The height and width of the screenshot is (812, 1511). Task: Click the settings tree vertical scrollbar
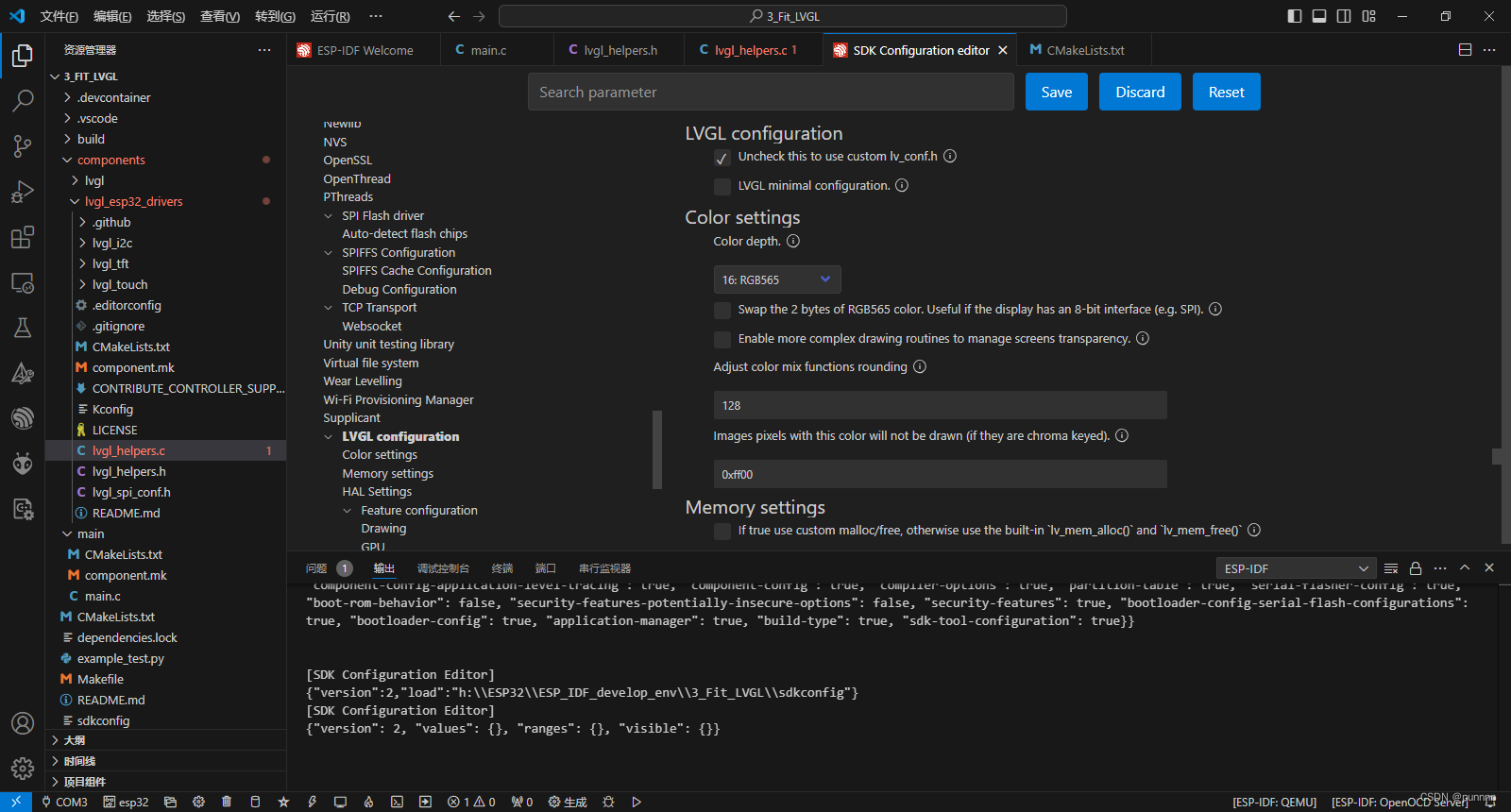(x=657, y=449)
